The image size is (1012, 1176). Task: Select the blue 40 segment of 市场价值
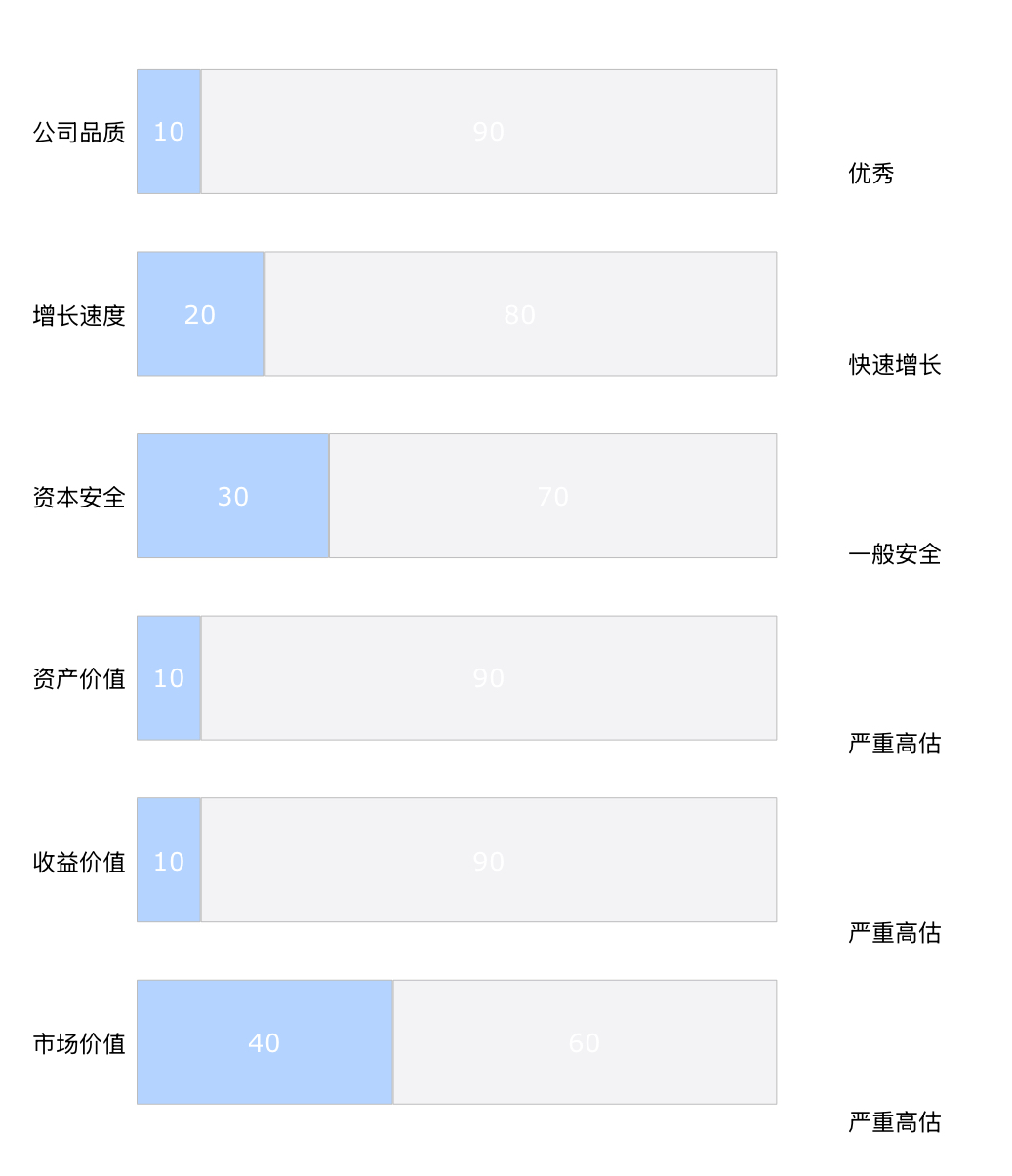coord(265,1042)
